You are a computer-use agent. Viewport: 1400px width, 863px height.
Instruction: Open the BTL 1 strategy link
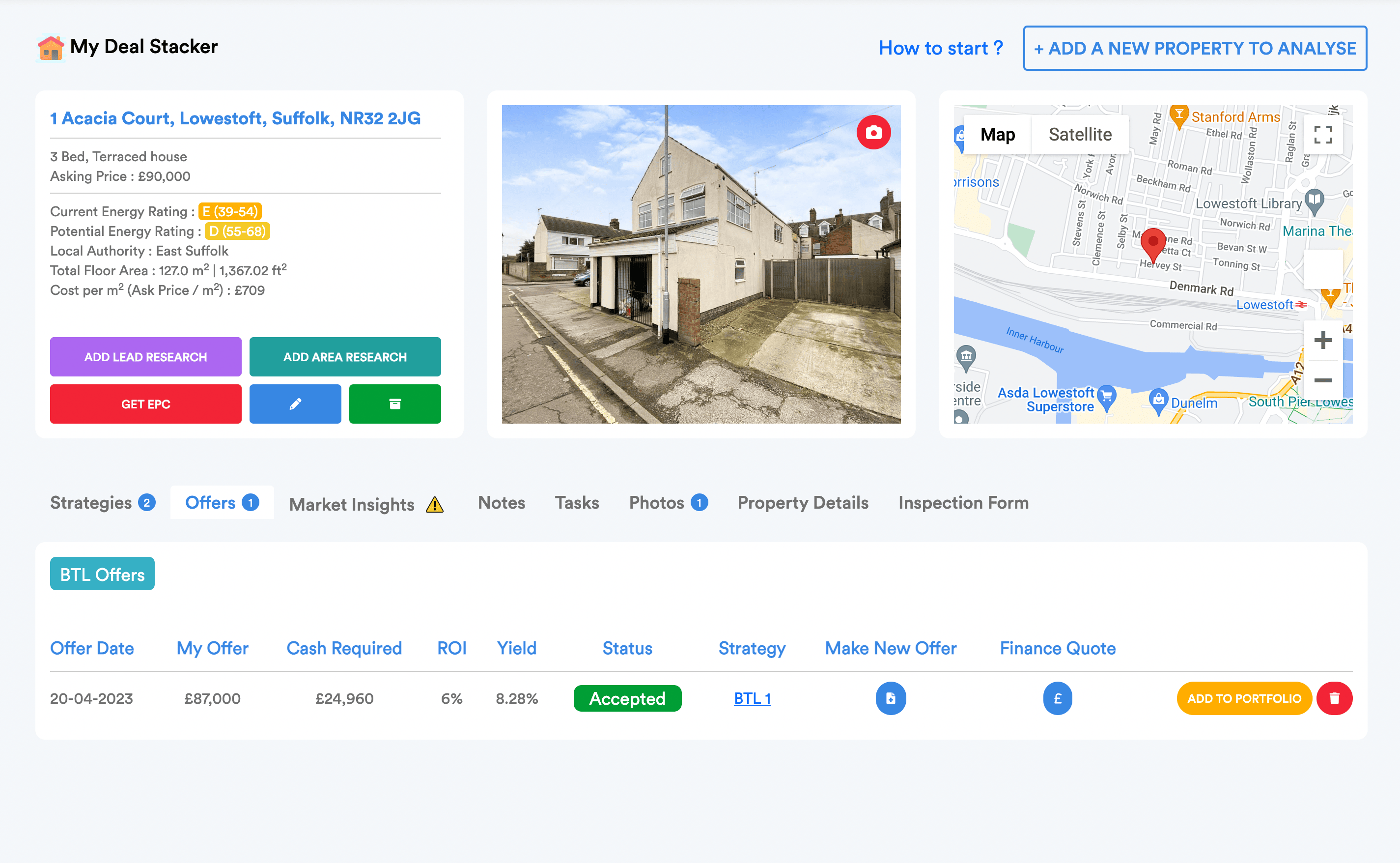752,699
